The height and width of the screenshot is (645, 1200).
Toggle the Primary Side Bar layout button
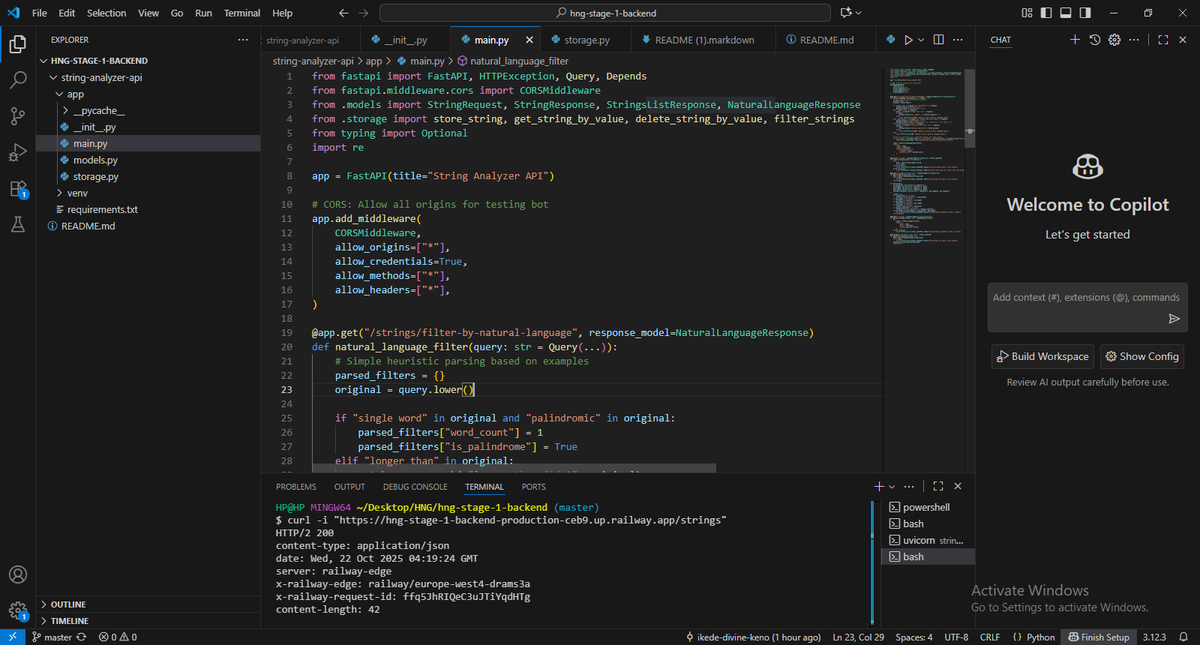[x=1047, y=13]
